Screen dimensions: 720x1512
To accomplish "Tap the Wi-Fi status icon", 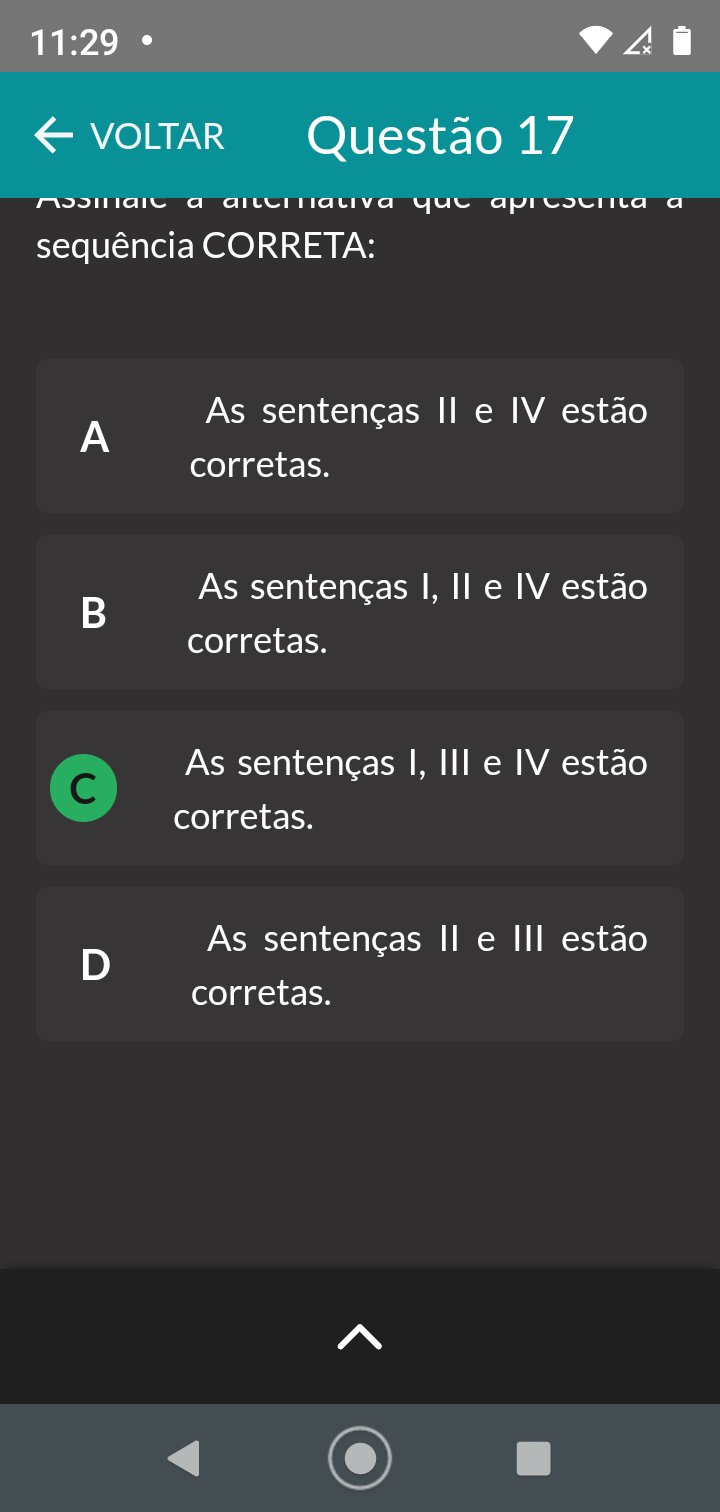I will [x=595, y=41].
